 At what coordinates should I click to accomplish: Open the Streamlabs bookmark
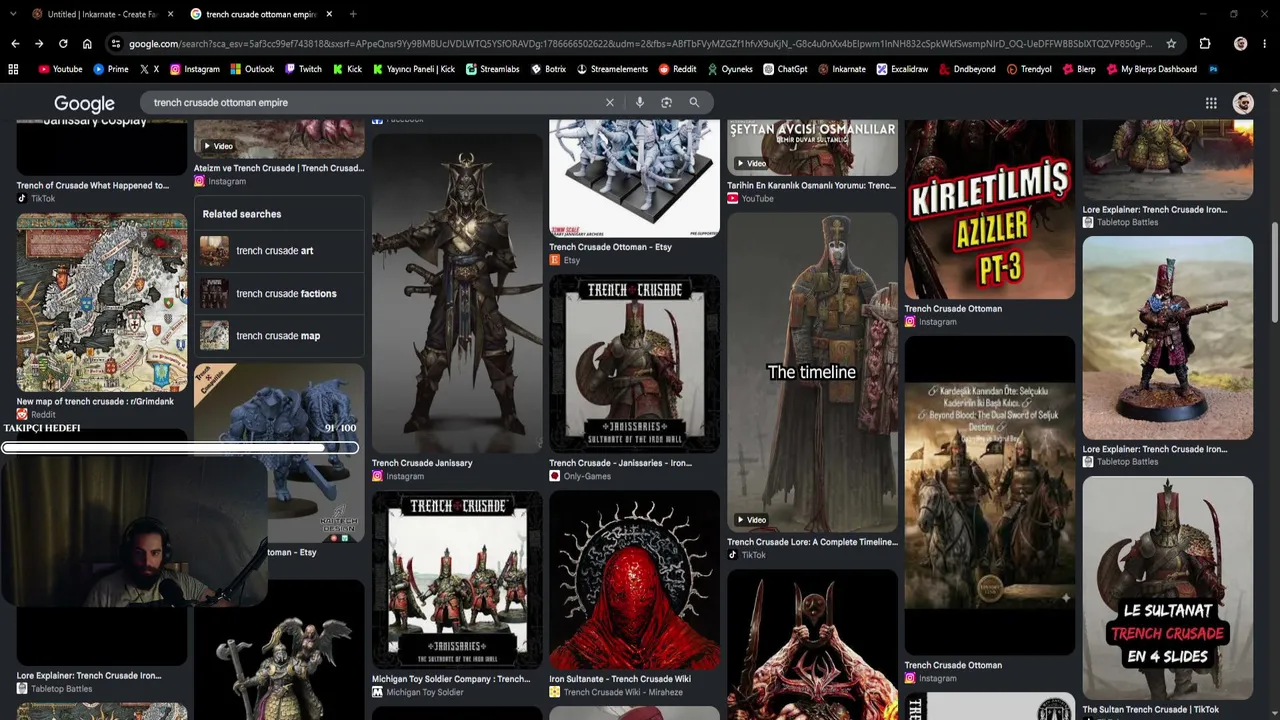(493, 69)
